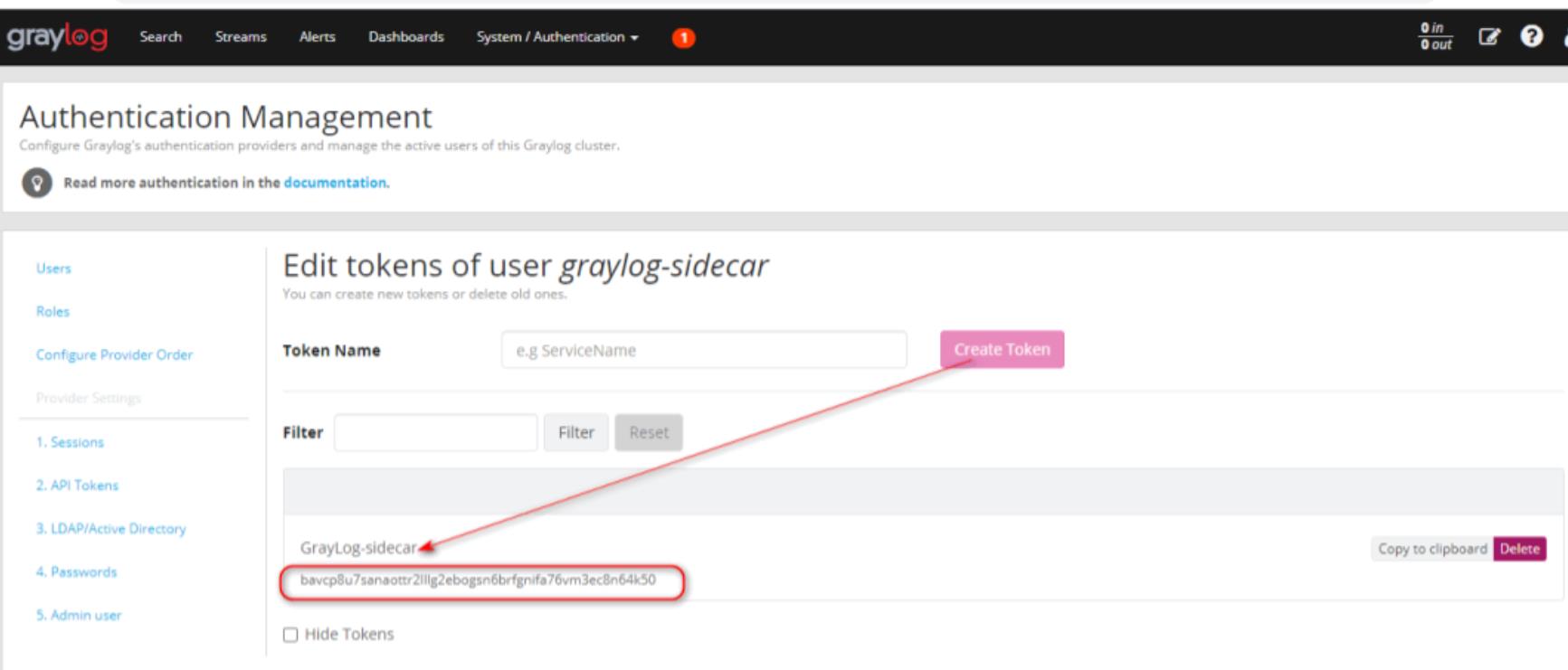Select the token value starting with bavcp8u7

point(478,580)
